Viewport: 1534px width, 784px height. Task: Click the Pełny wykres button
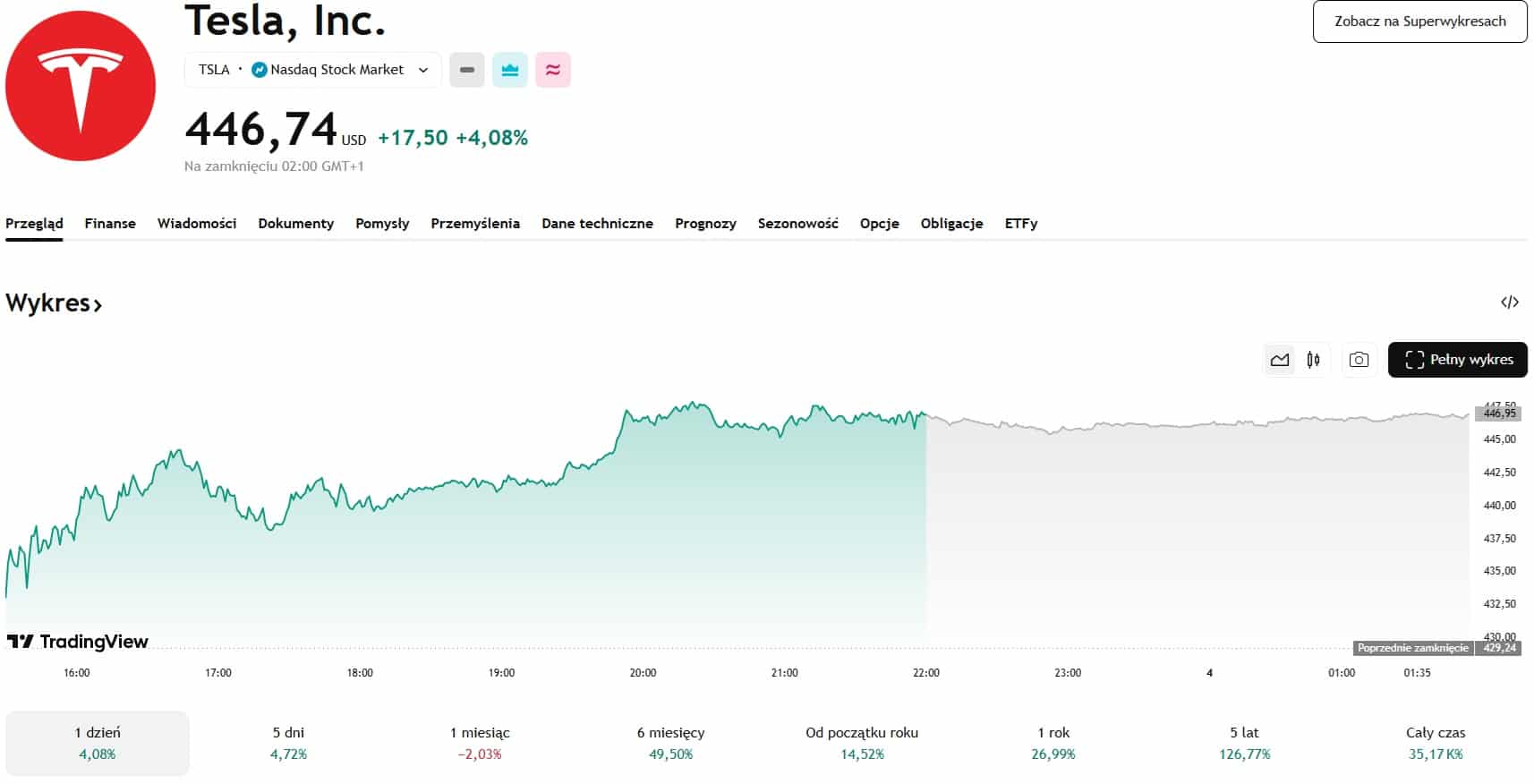point(1457,360)
